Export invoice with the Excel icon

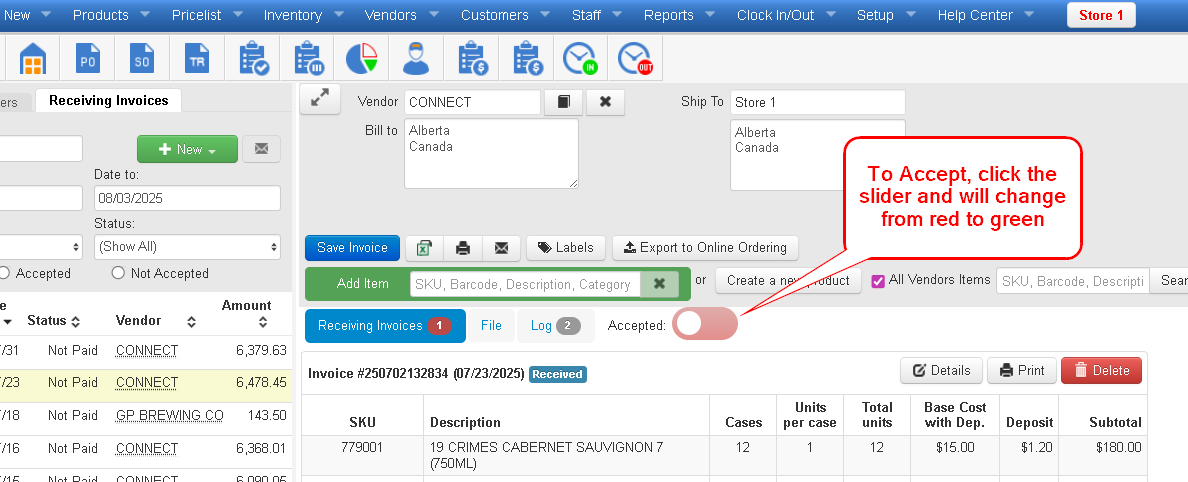pyautogui.click(x=424, y=248)
